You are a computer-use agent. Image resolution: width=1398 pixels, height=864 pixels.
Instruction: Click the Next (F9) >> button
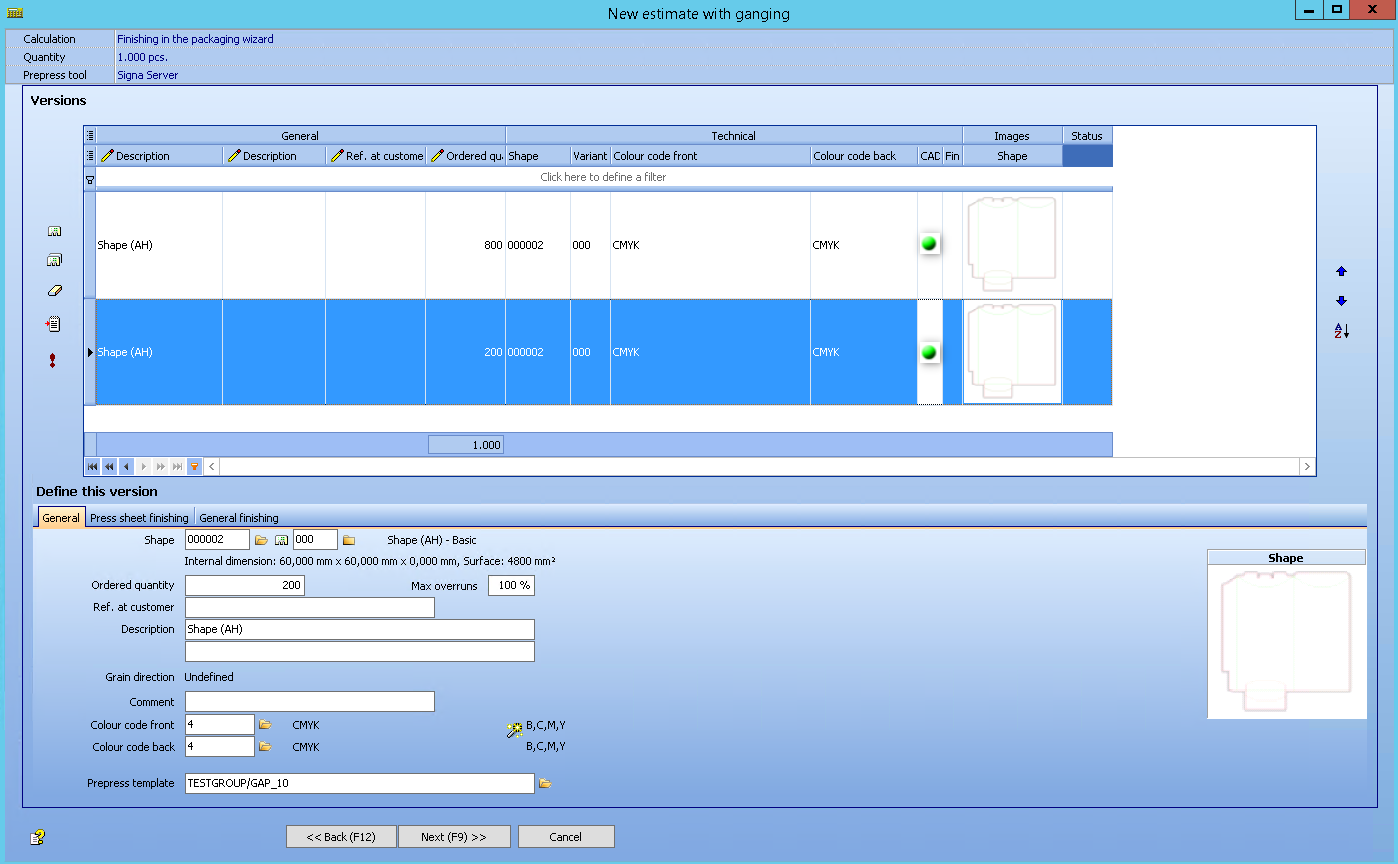(x=454, y=837)
